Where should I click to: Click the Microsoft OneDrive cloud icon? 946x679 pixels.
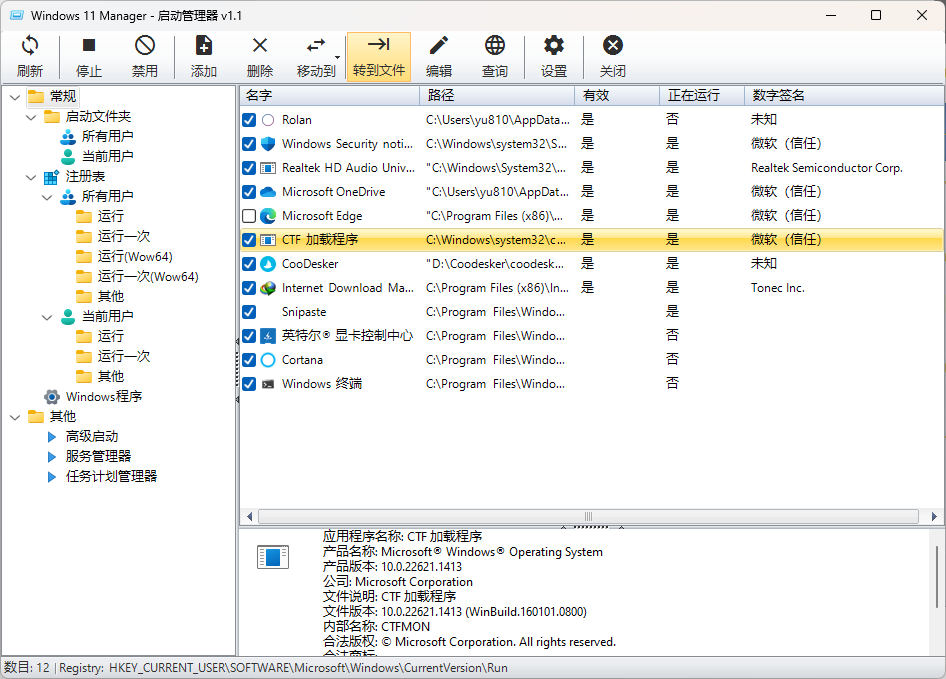coord(268,192)
